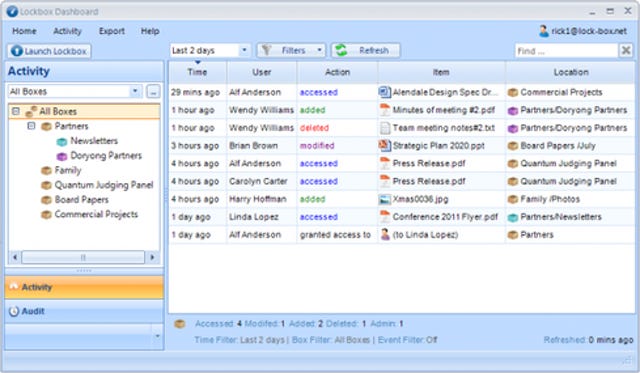640x373 pixels.
Task: Click the All Boxes stacked icon
Action: (x=31, y=111)
